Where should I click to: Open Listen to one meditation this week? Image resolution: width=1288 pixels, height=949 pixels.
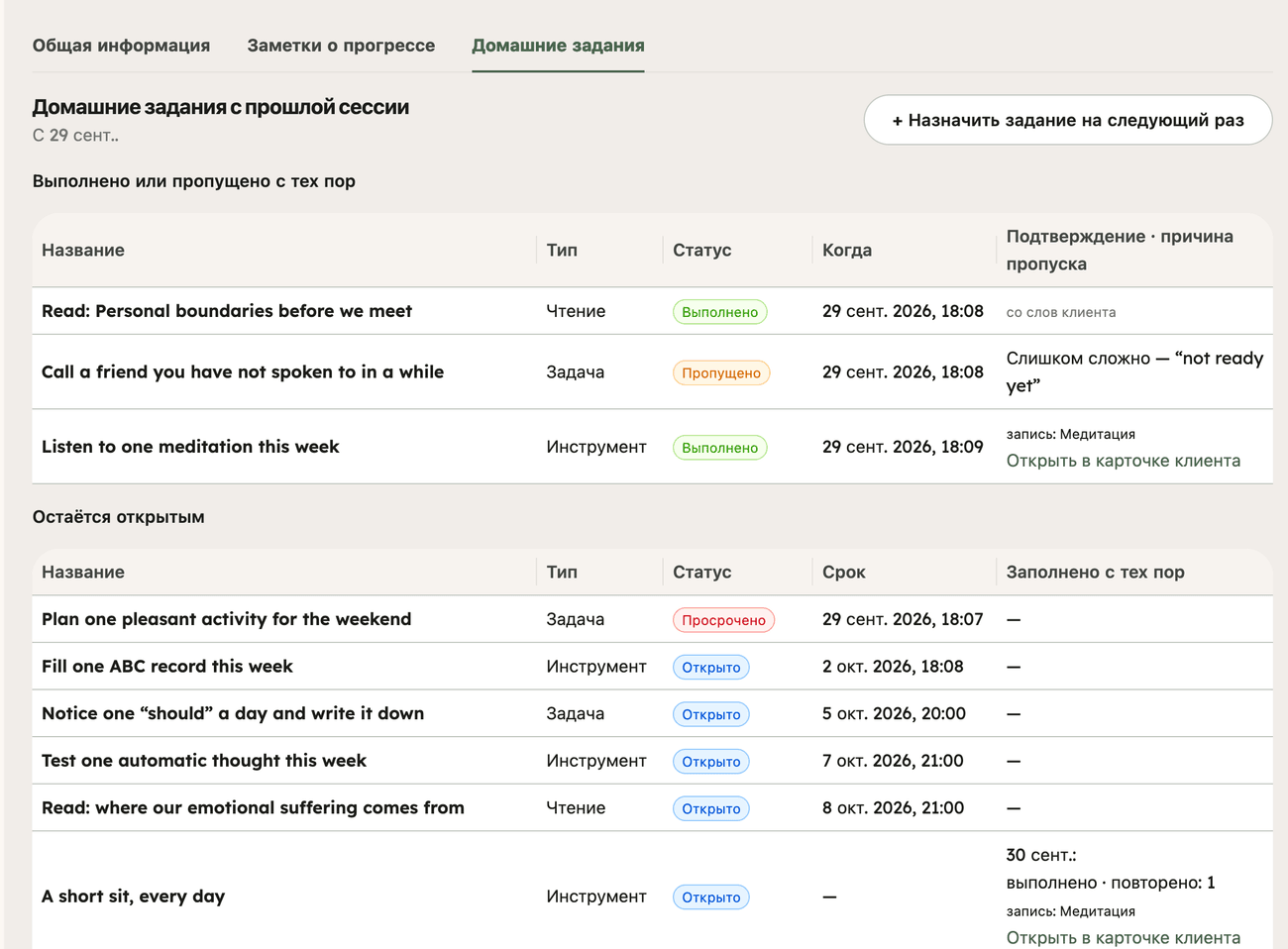[190, 447]
